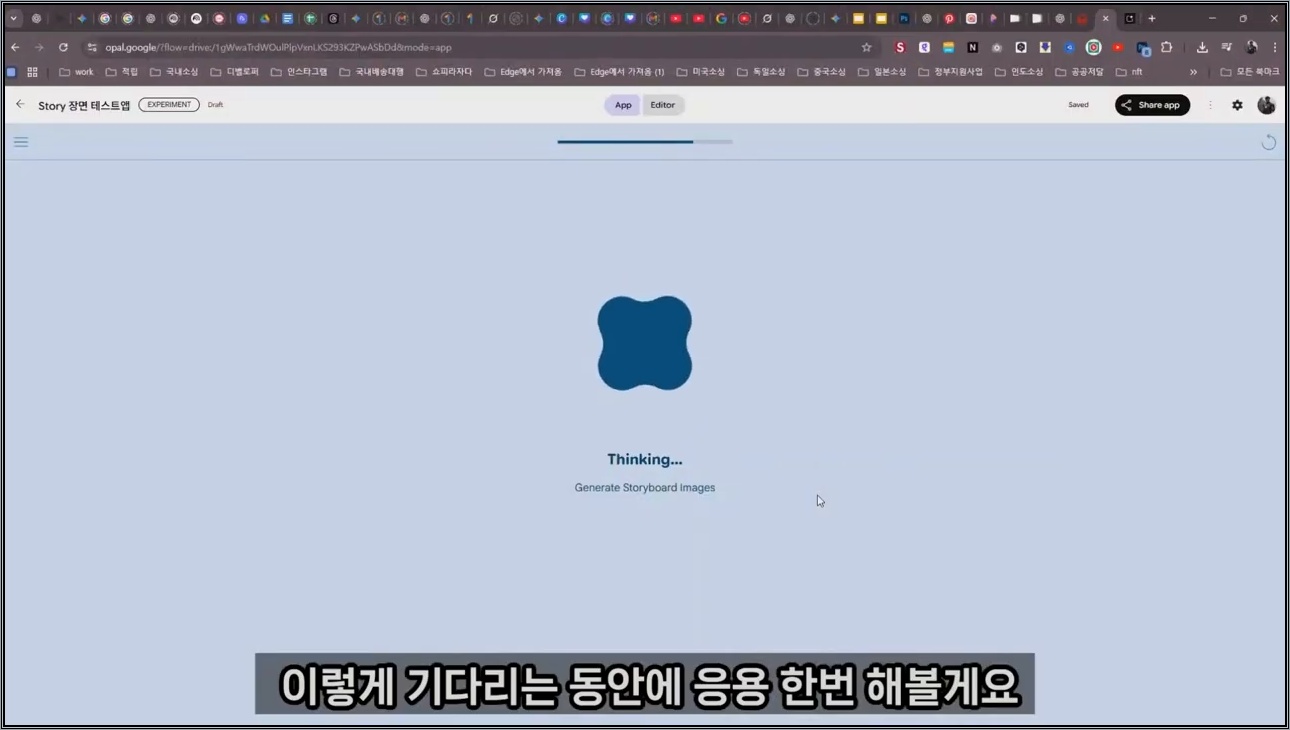Open the 디벨로퍼 bookmarks folder
The image size is (1290, 730).
click(x=235, y=72)
